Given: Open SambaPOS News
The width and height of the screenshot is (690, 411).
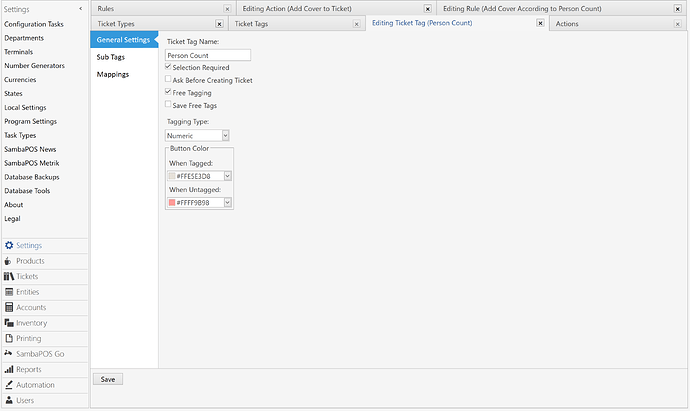Looking at the screenshot, I should click(30, 149).
